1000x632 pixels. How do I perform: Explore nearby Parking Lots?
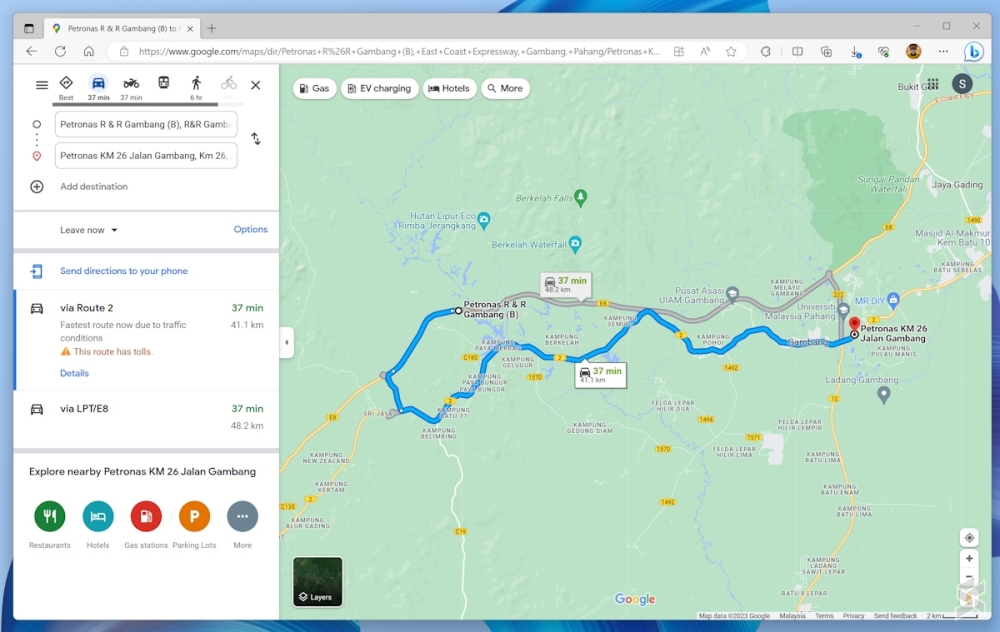click(x=195, y=517)
